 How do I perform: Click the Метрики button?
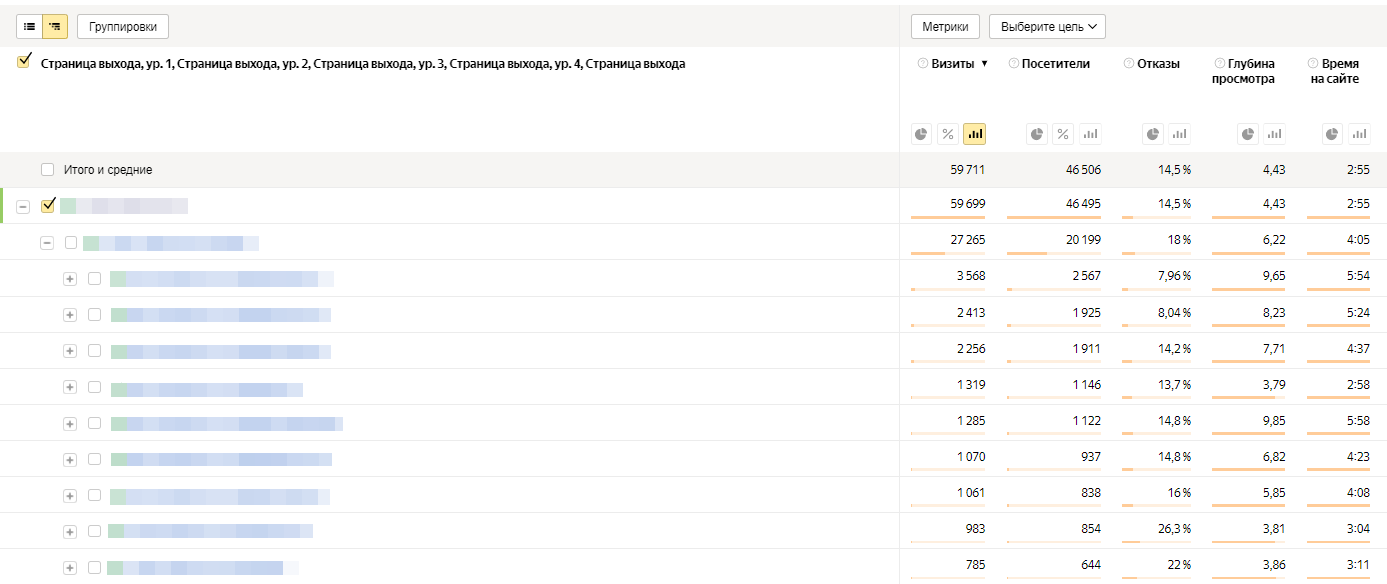point(945,26)
